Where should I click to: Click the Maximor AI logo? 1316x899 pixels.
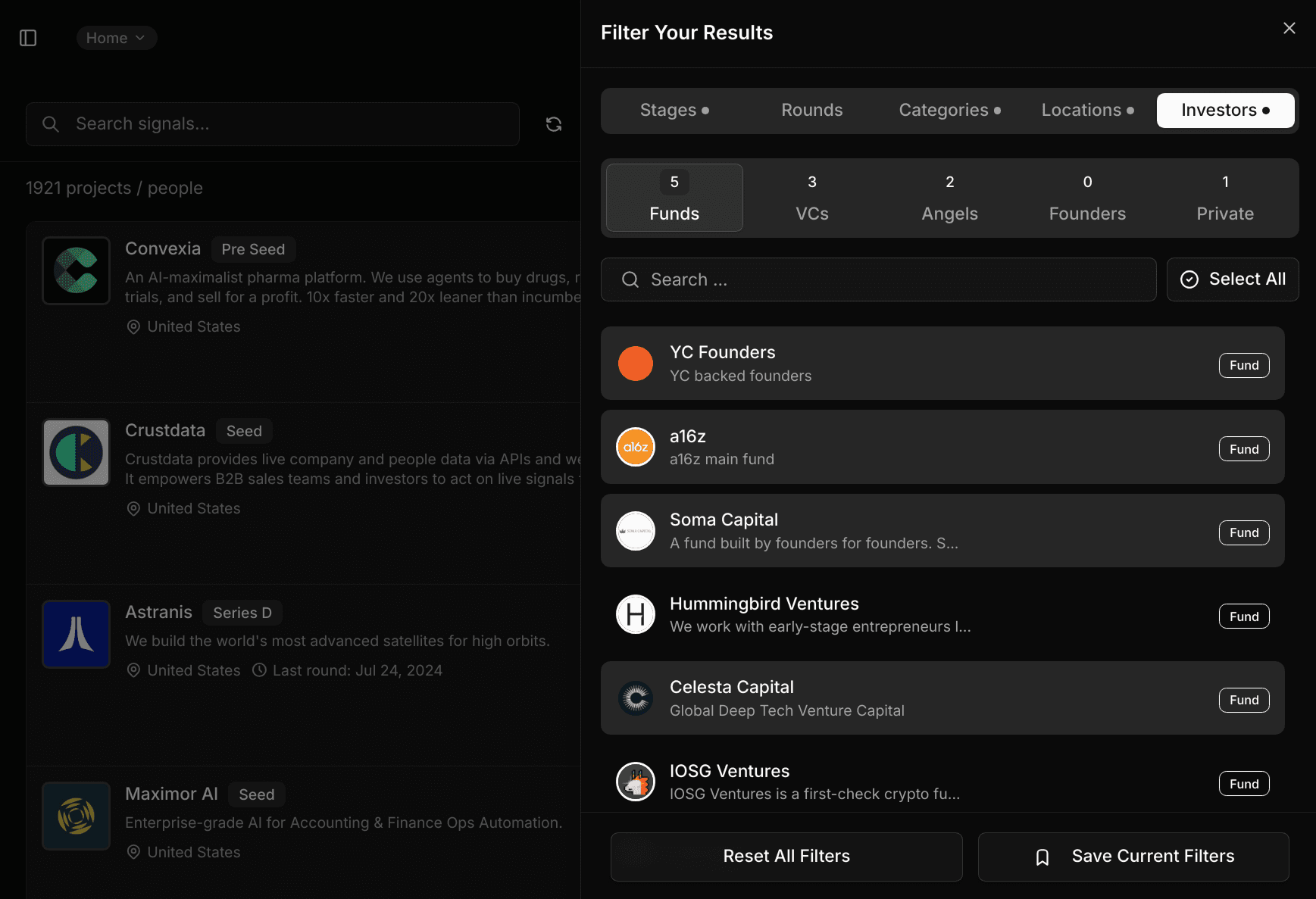coord(77,816)
